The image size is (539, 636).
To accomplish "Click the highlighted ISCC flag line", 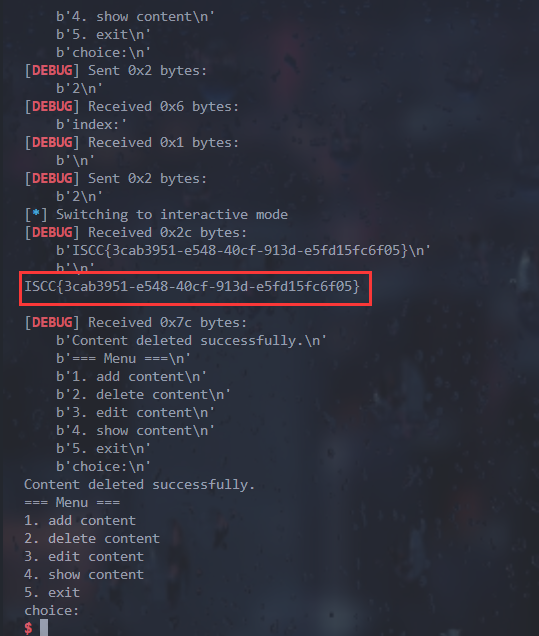I will click(x=192, y=287).
